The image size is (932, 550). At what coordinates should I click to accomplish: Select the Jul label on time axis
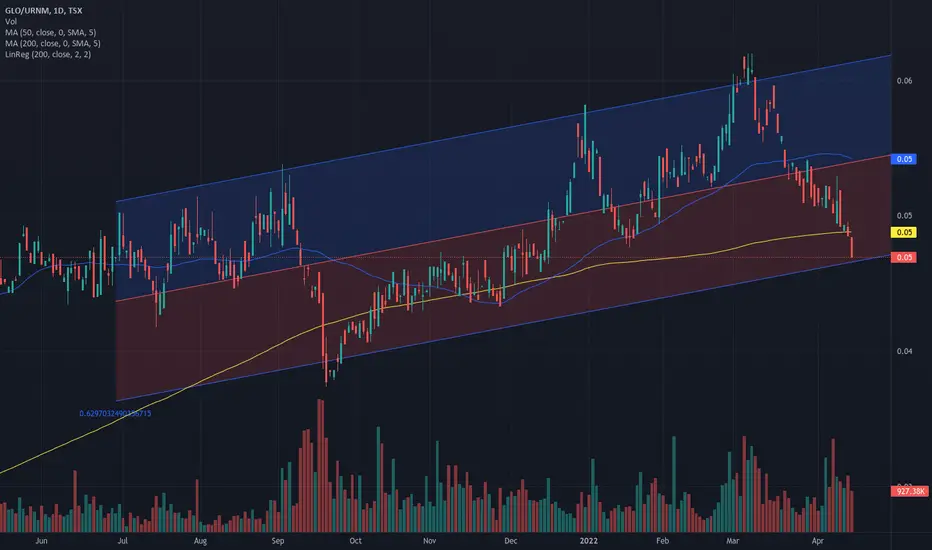[x=122, y=540]
